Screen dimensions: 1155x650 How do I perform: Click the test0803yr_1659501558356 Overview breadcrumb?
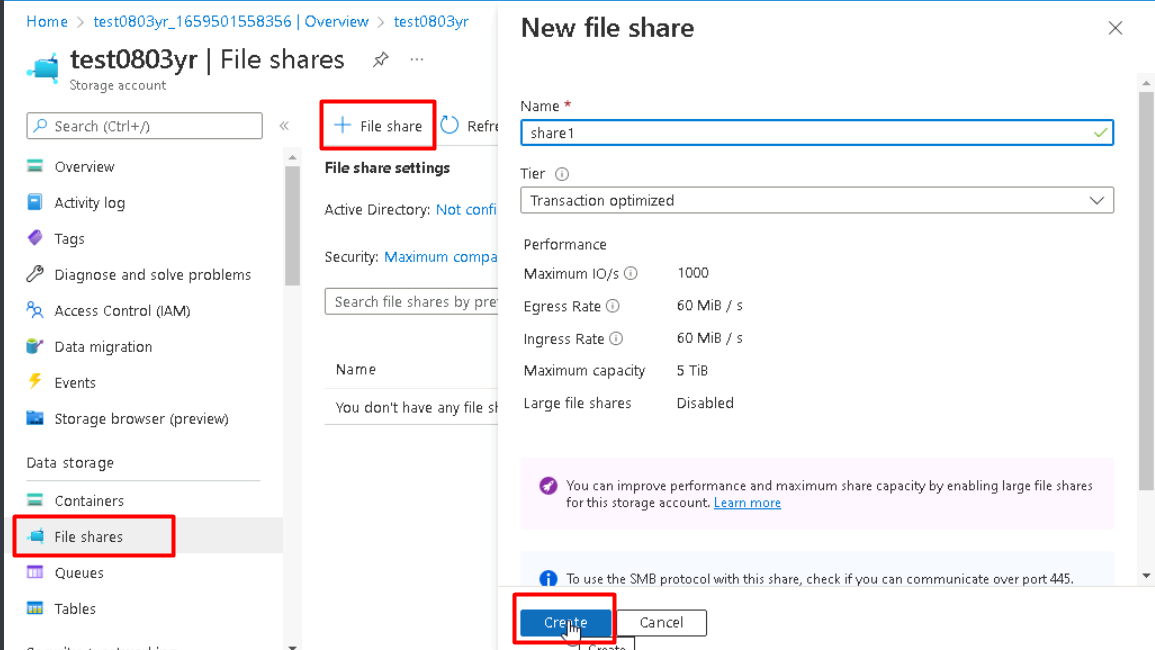[231, 21]
